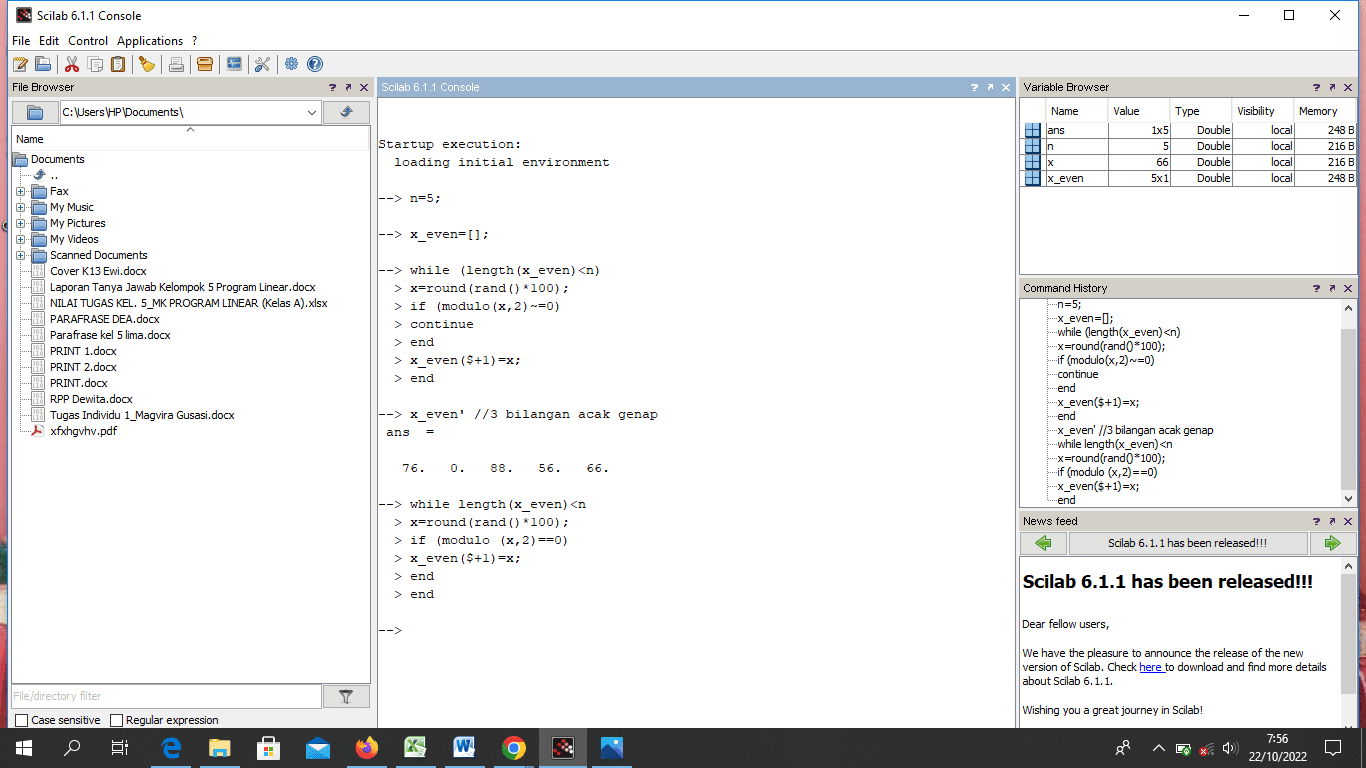Click the Name column header in File Browser
The height and width of the screenshot is (768, 1366).
[190, 139]
